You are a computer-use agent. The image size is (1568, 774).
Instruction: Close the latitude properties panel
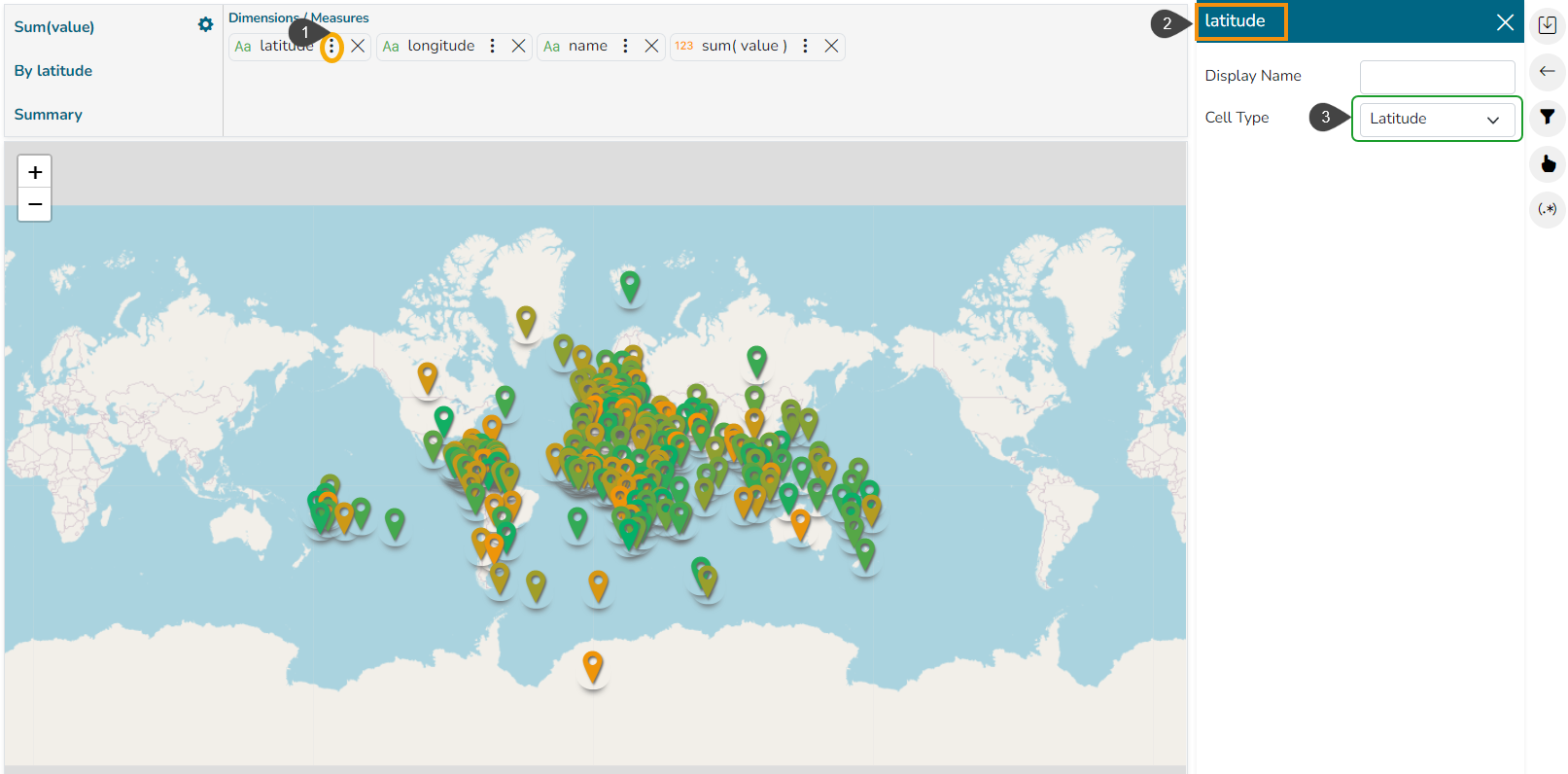pos(1504,22)
